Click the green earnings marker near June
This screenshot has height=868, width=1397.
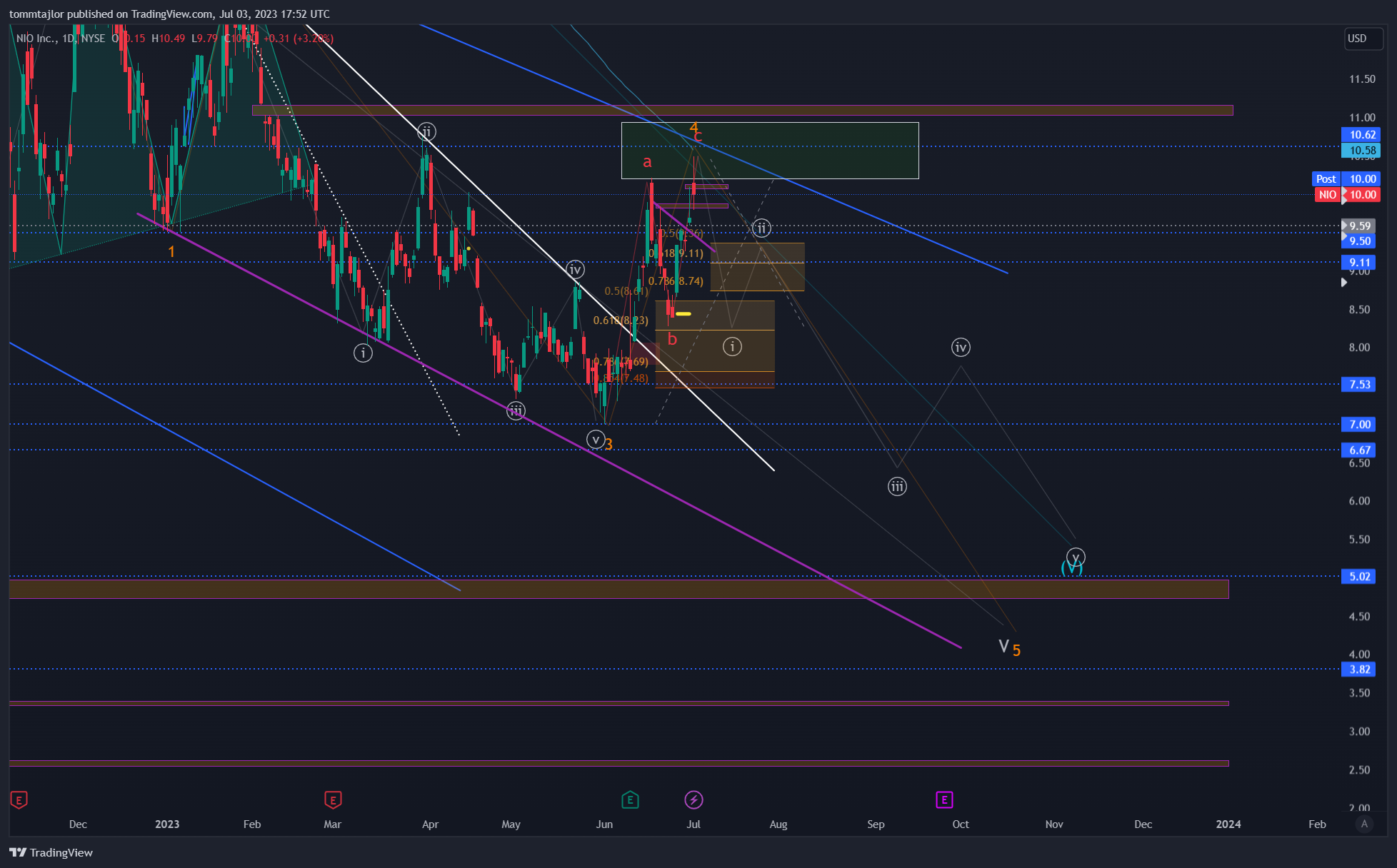tap(630, 800)
